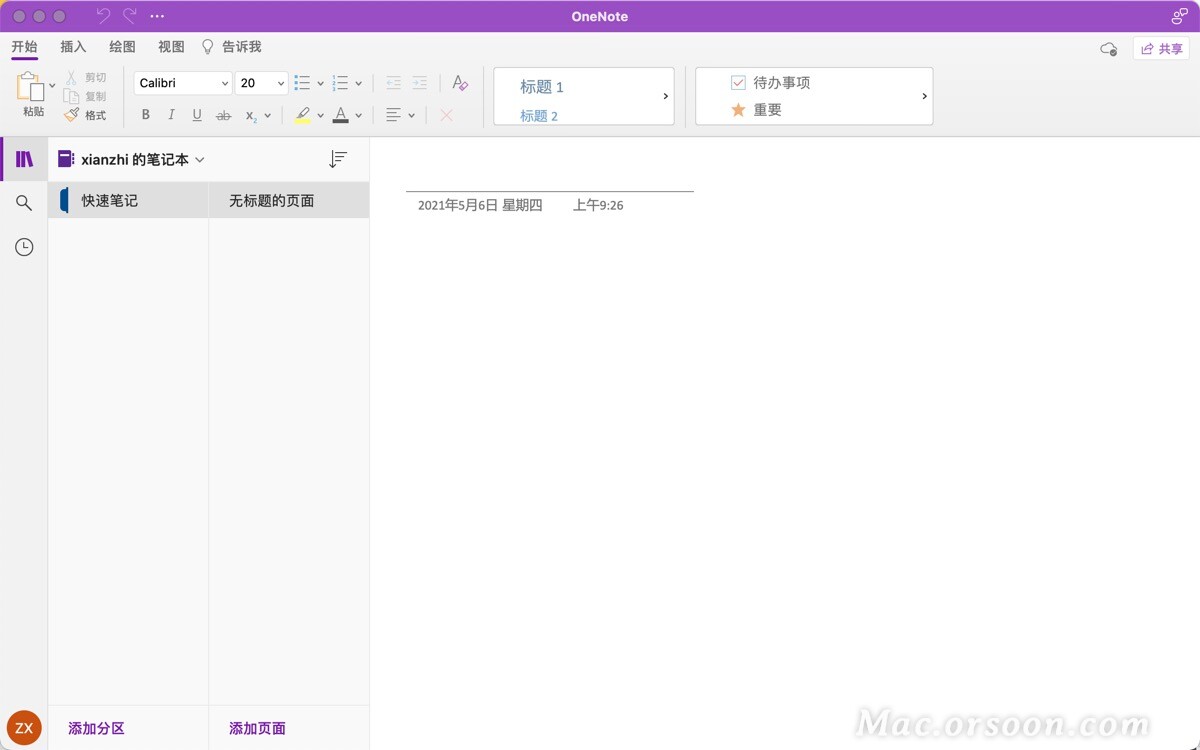Click the 添加分区 button
Viewport: 1200px width, 750px height.
(96, 728)
